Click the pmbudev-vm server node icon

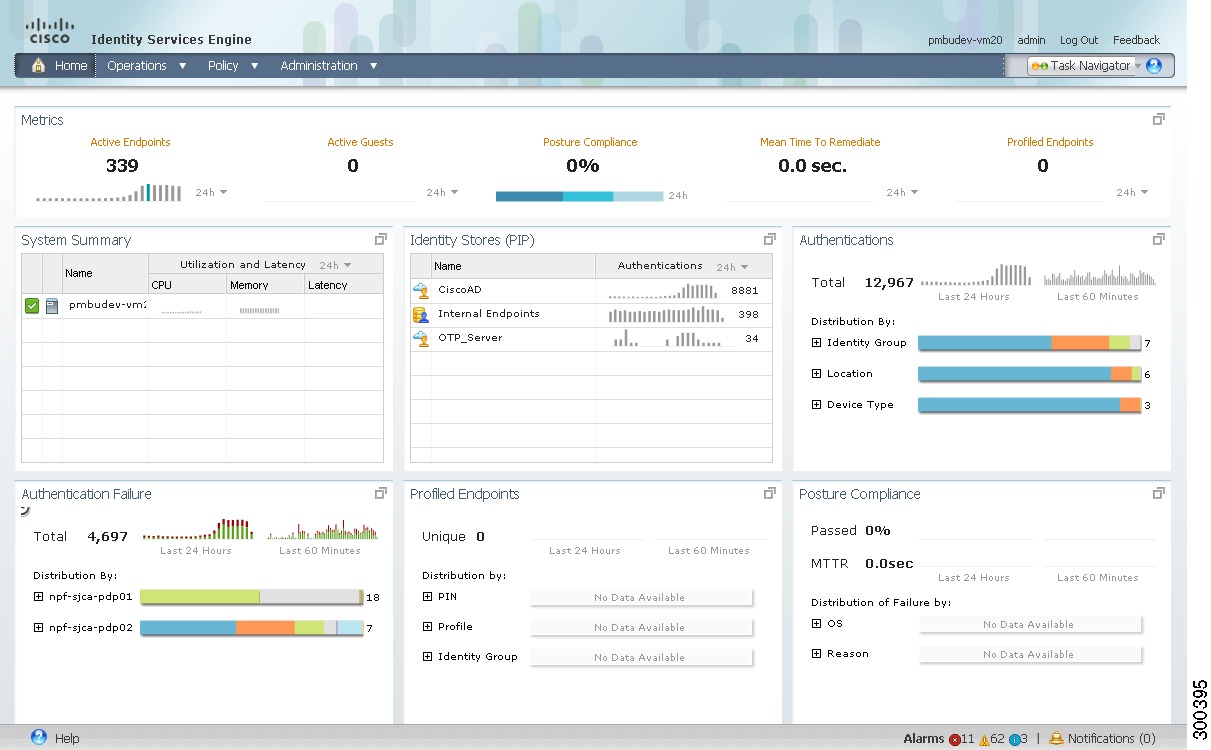53,306
